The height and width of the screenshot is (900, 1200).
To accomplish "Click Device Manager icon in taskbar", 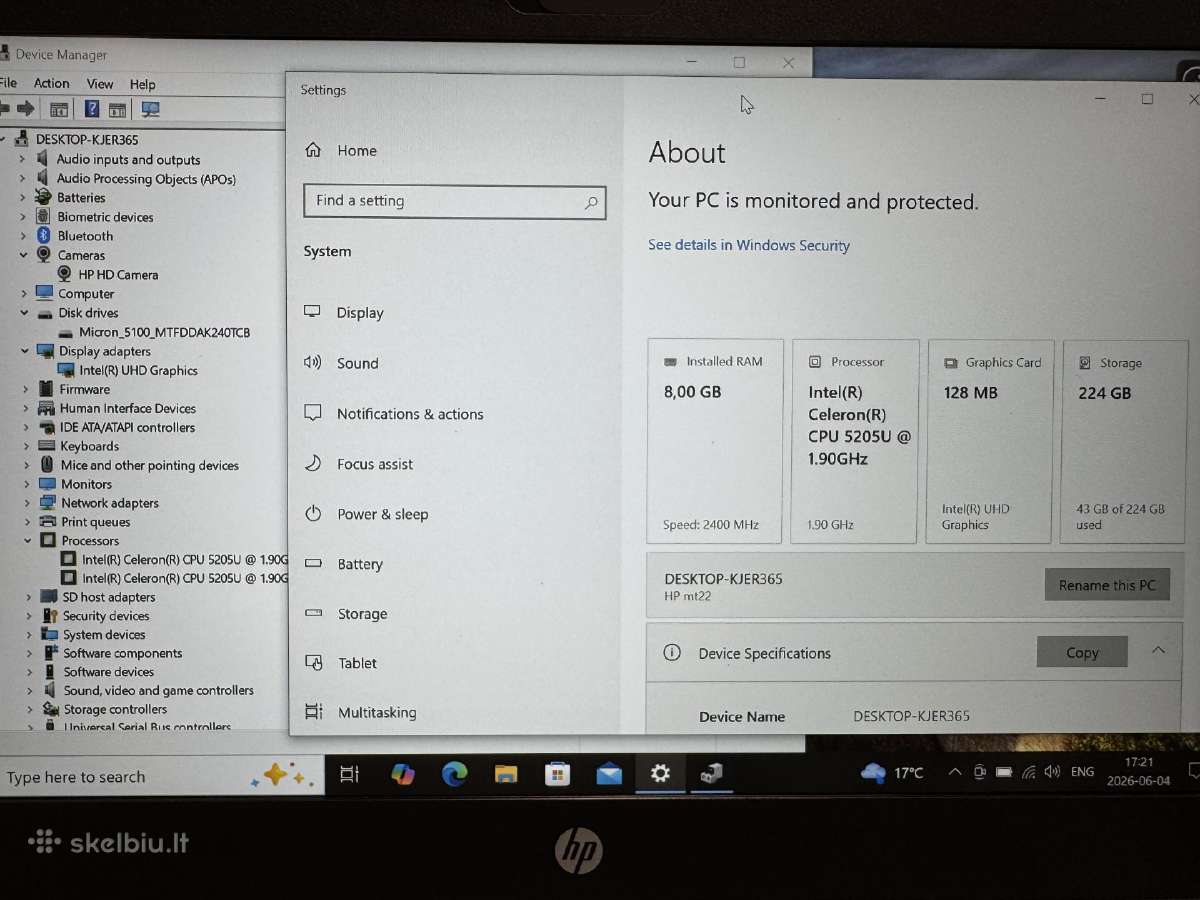I will pyautogui.click(x=711, y=773).
